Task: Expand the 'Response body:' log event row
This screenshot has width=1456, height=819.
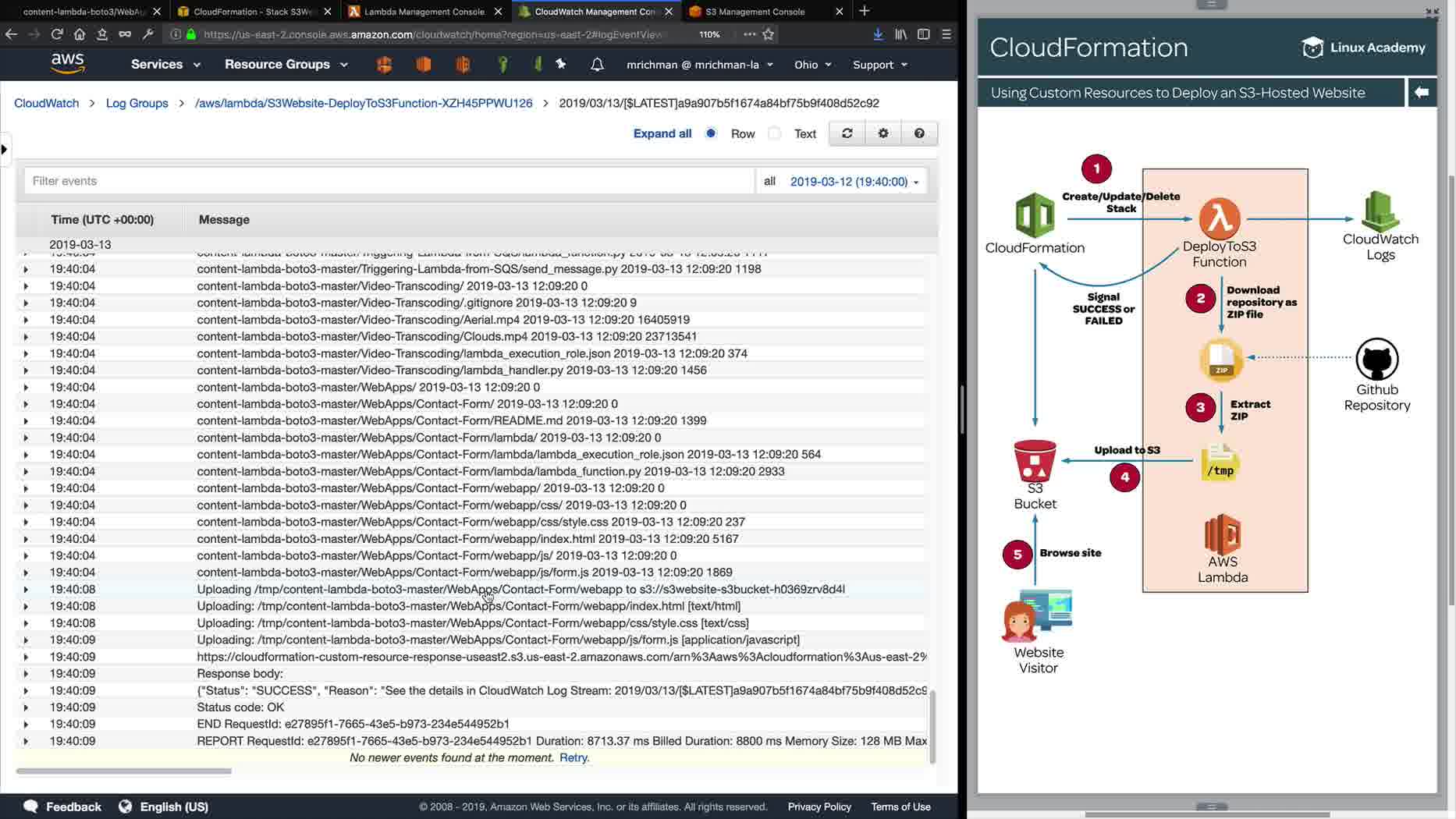Action: tap(26, 674)
